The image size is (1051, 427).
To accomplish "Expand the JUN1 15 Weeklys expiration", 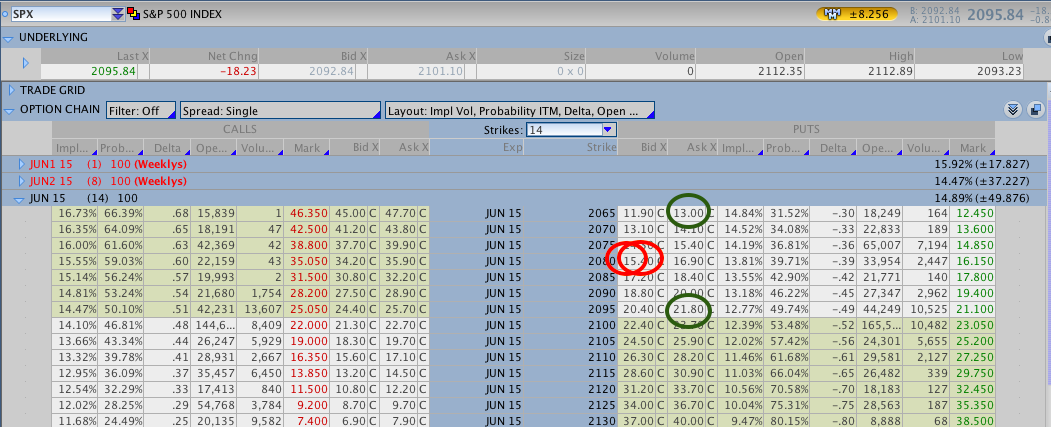I will click(21, 163).
